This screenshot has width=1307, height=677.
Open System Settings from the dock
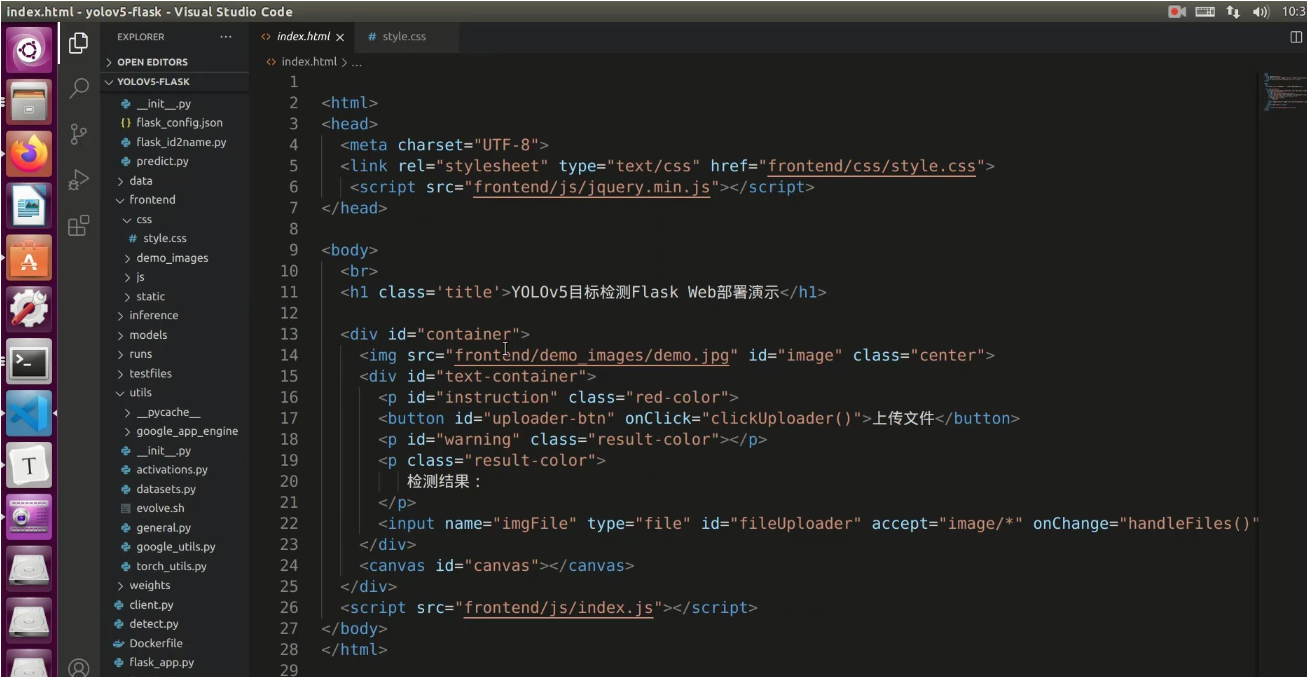pyautogui.click(x=29, y=310)
